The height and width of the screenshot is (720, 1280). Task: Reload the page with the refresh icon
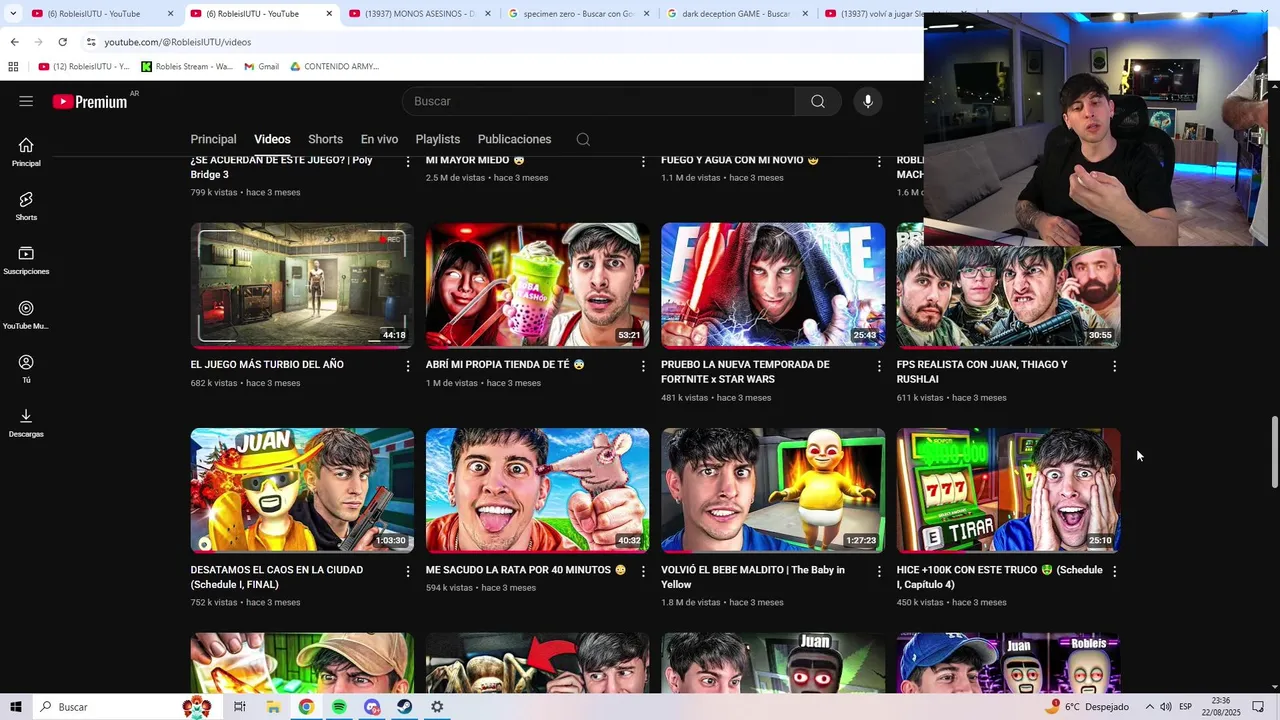click(62, 42)
